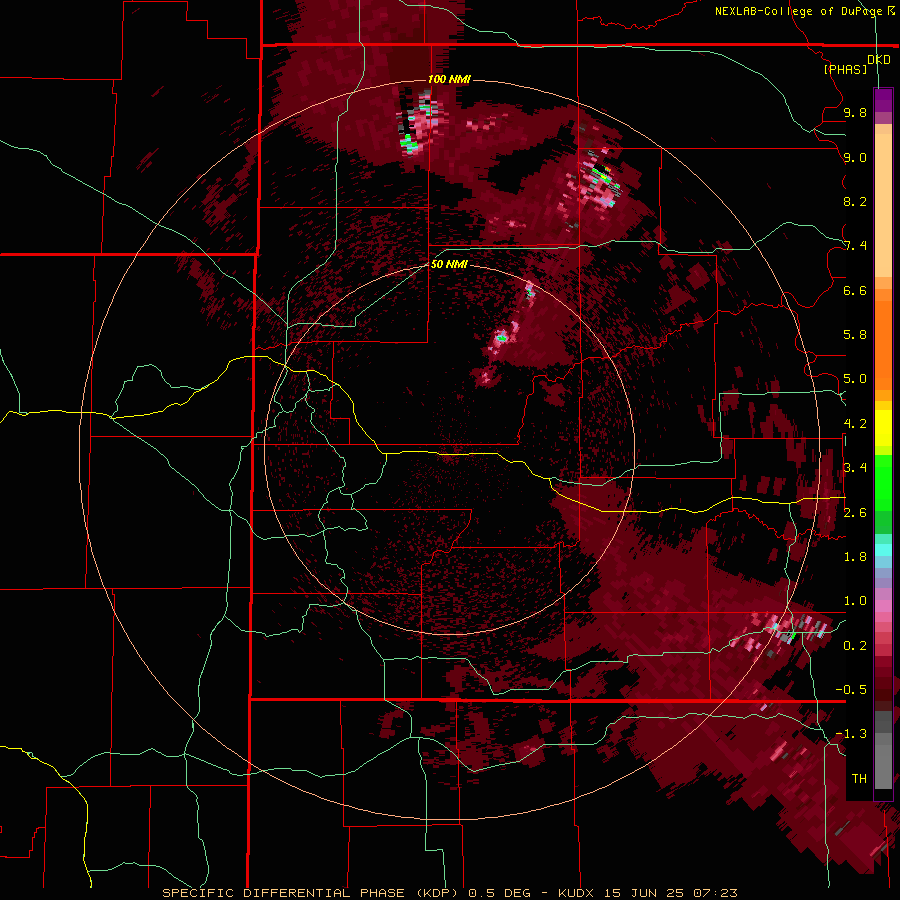
Task: Click the 5.8 value on color scale
Action: coord(855,334)
